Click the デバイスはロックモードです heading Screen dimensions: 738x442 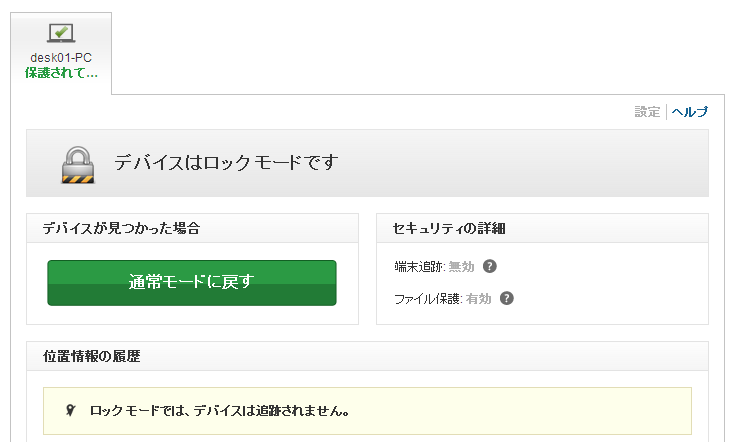[226, 162]
